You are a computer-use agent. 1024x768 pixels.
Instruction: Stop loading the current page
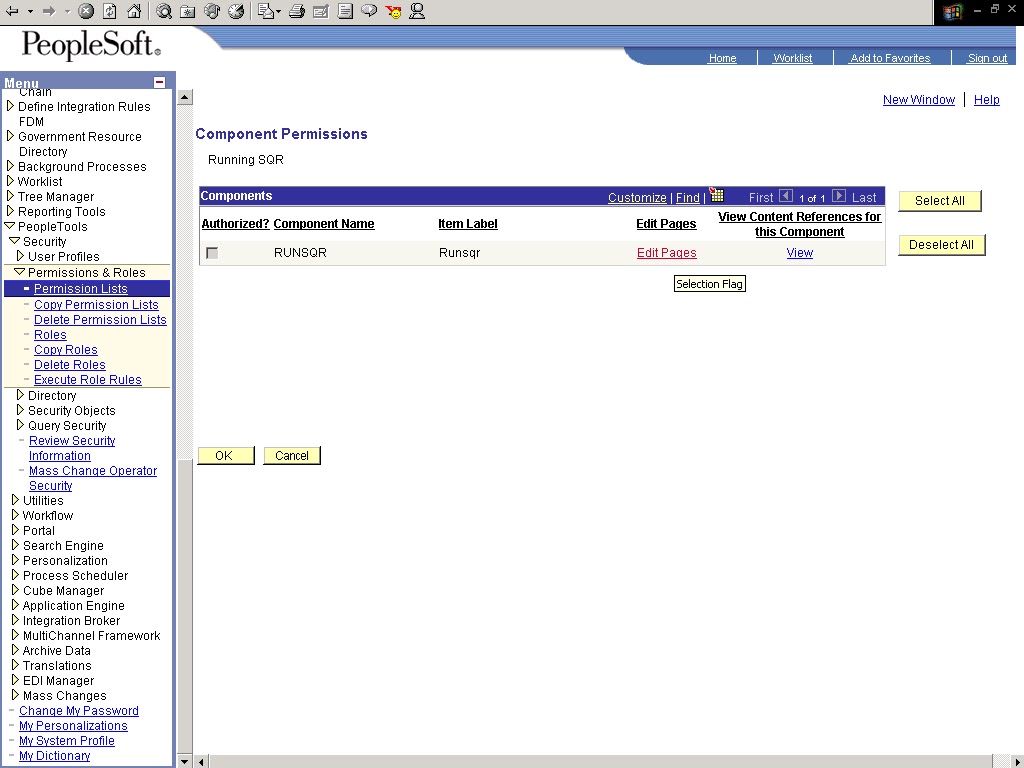click(x=85, y=12)
